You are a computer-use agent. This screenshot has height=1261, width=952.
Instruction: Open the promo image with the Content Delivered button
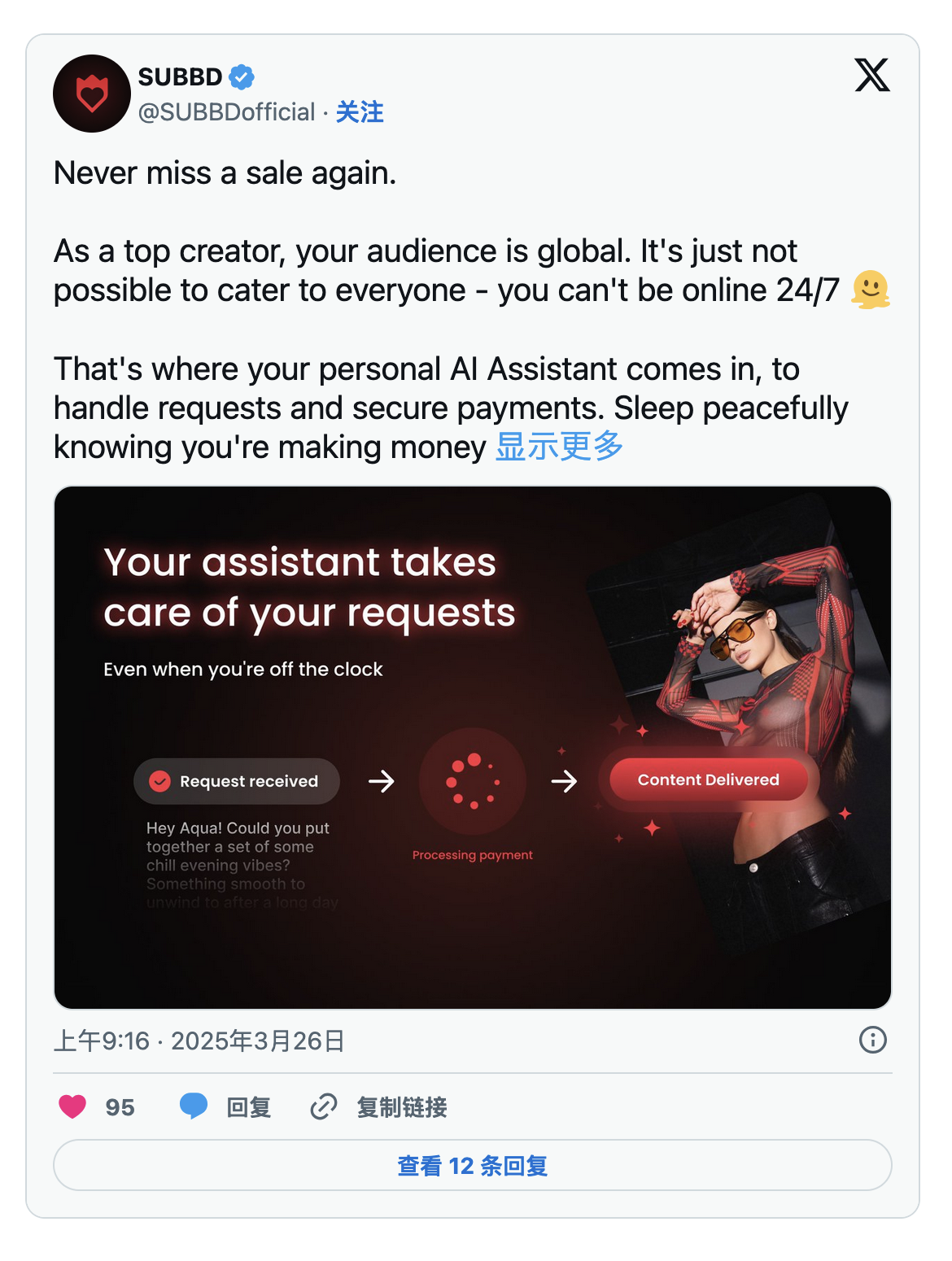473,748
